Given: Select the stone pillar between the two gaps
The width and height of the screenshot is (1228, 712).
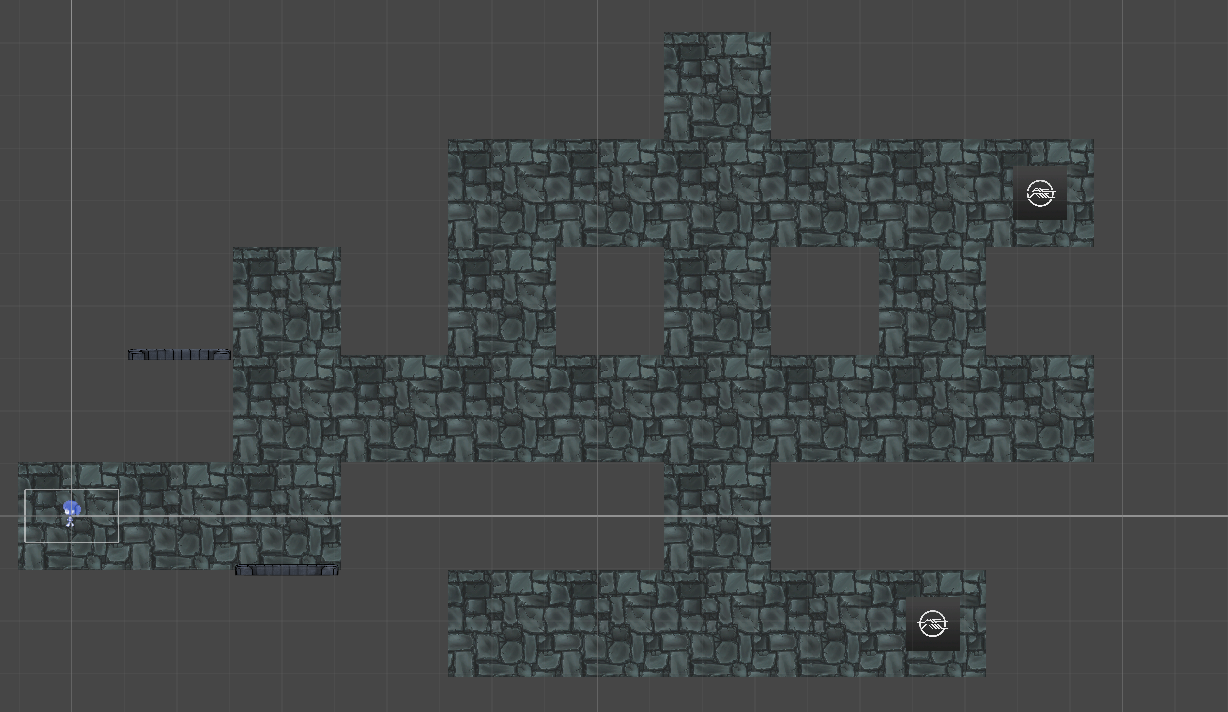Looking at the screenshot, I should tap(717, 301).
